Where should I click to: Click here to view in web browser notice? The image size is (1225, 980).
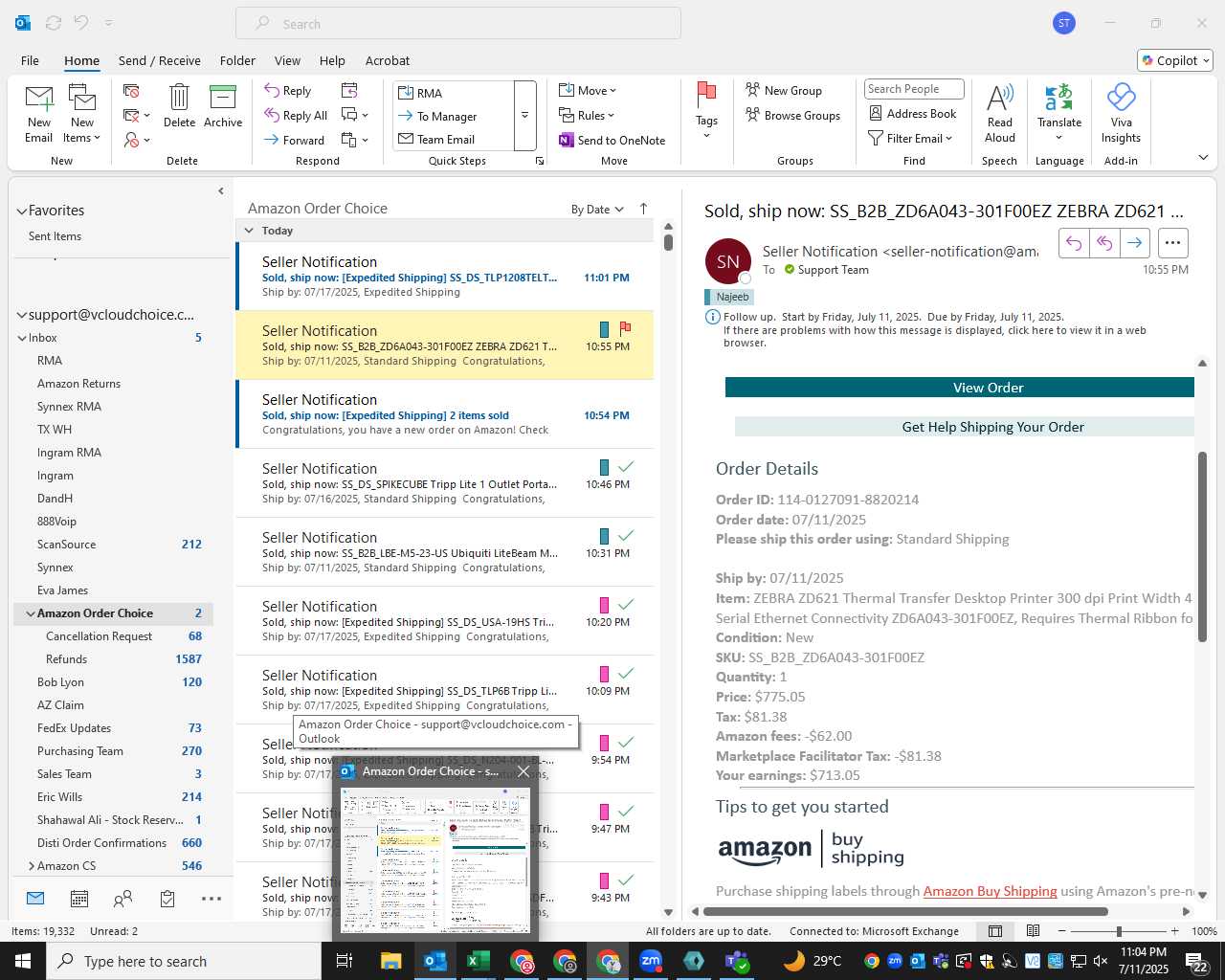click(935, 336)
